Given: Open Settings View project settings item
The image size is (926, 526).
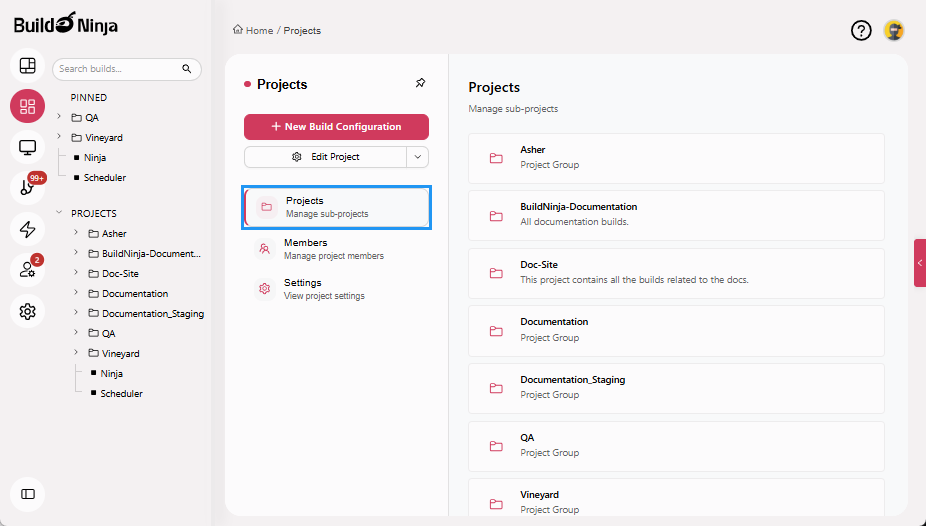Looking at the screenshot, I should tap(337, 289).
